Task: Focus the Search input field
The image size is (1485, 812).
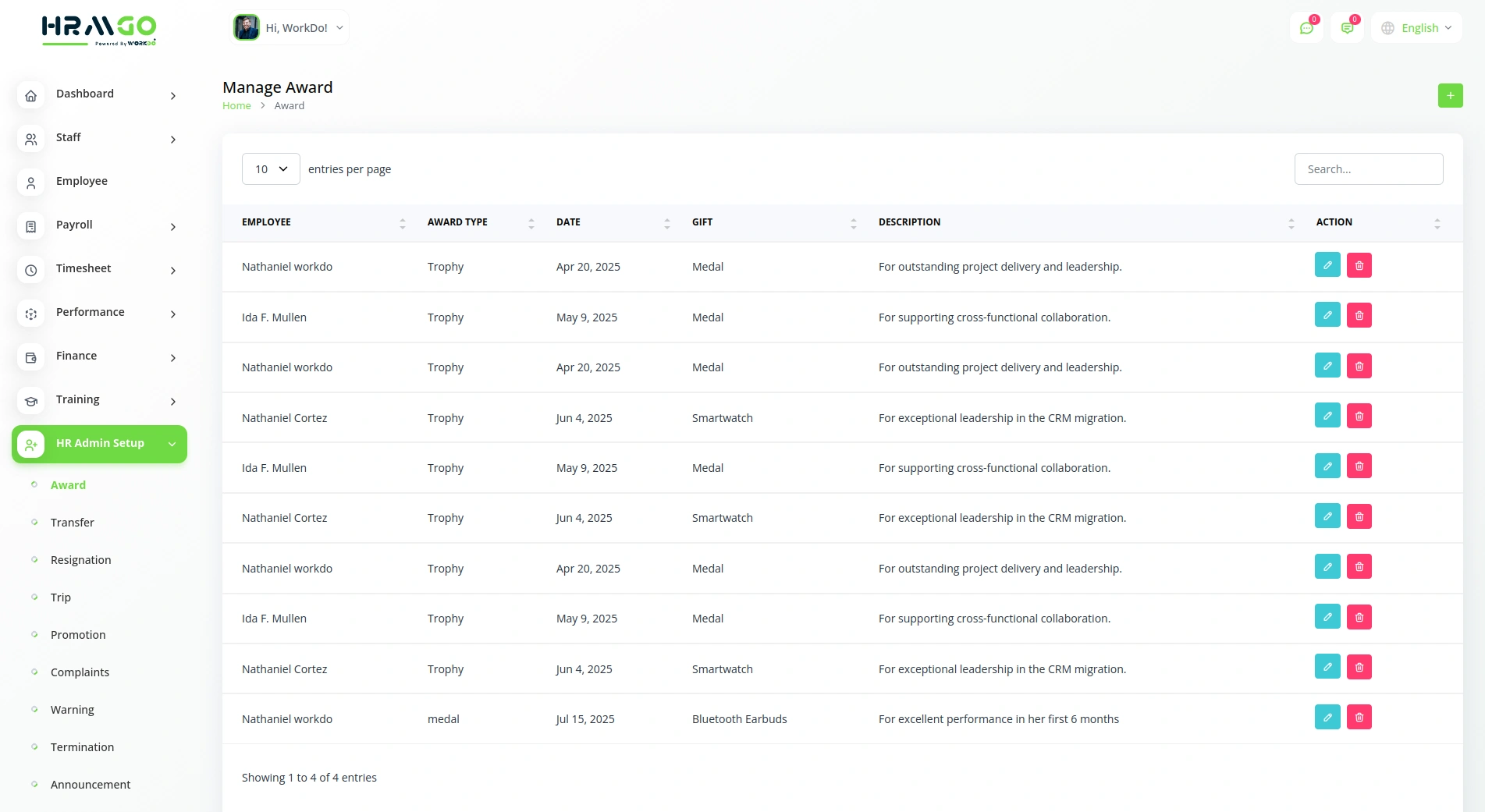Action: [x=1368, y=169]
